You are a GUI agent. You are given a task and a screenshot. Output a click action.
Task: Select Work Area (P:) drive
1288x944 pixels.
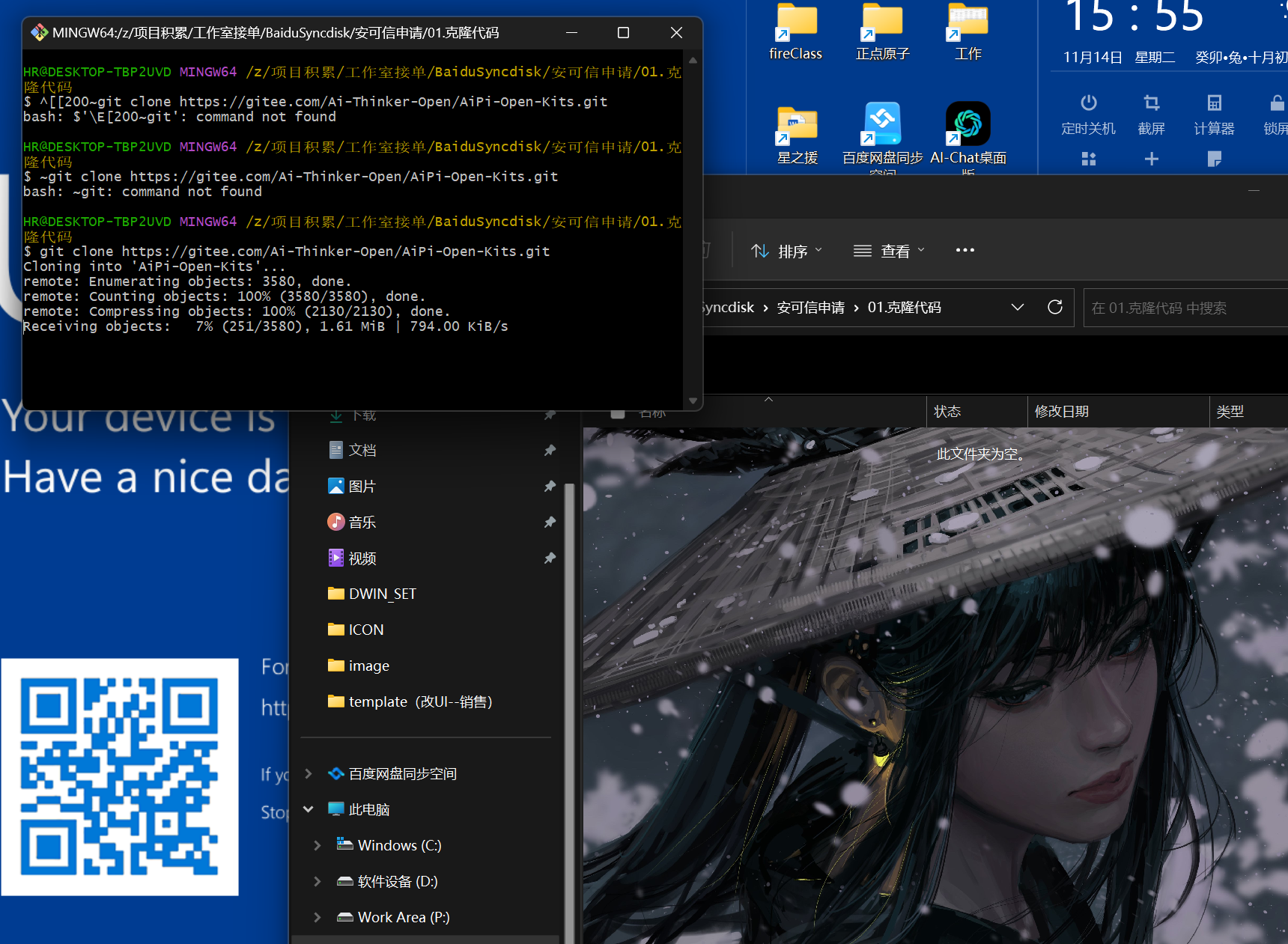(x=393, y=917)
